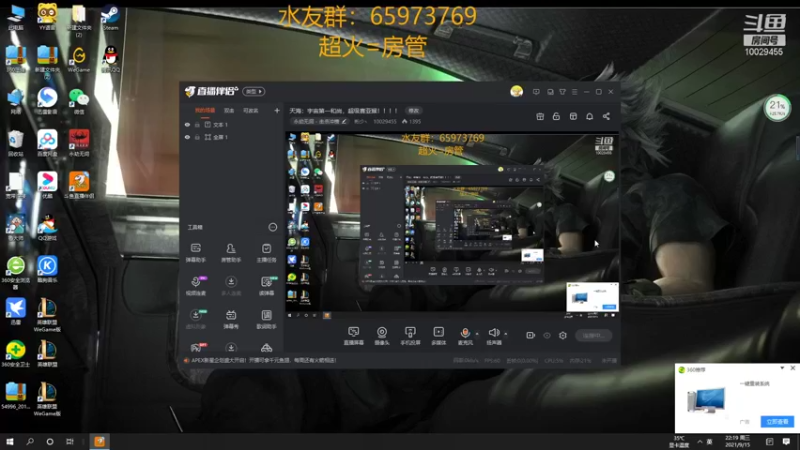Open the YY语音 desktop icon
This screenshot has height=450, width=800.
pyautogui.click(x=47, y=17)
